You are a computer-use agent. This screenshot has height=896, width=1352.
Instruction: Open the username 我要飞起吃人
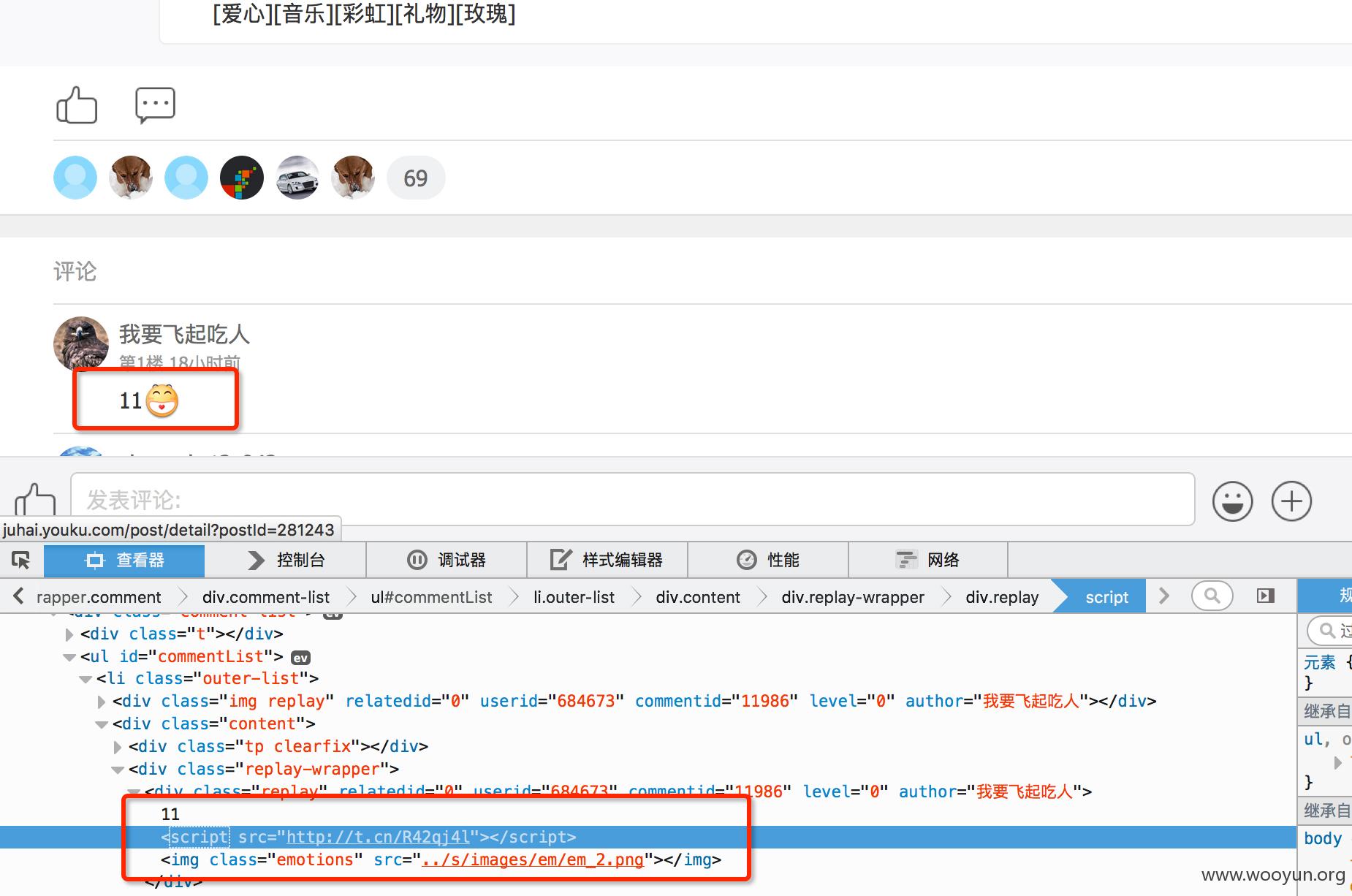(x=184, y=334)
